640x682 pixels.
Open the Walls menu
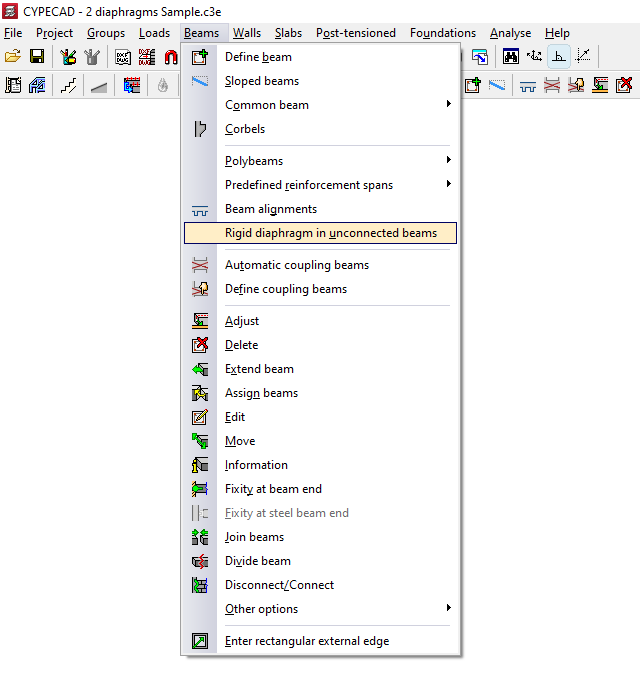(x=247, y=33)
